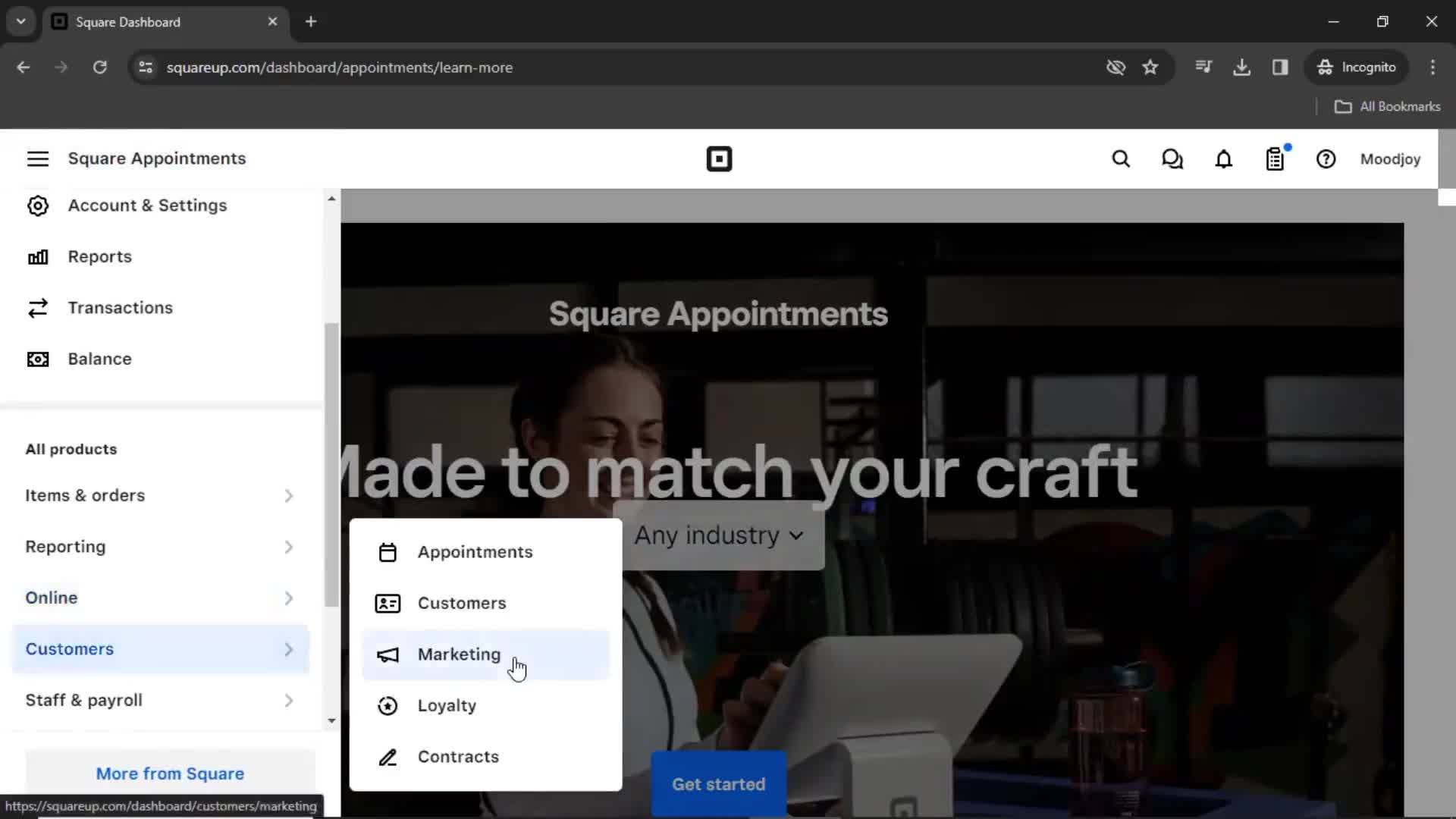Viewport: 1456px width, 819px height.
Task: Click the Loyalty icon in dropdown
Action: point(388,705)
